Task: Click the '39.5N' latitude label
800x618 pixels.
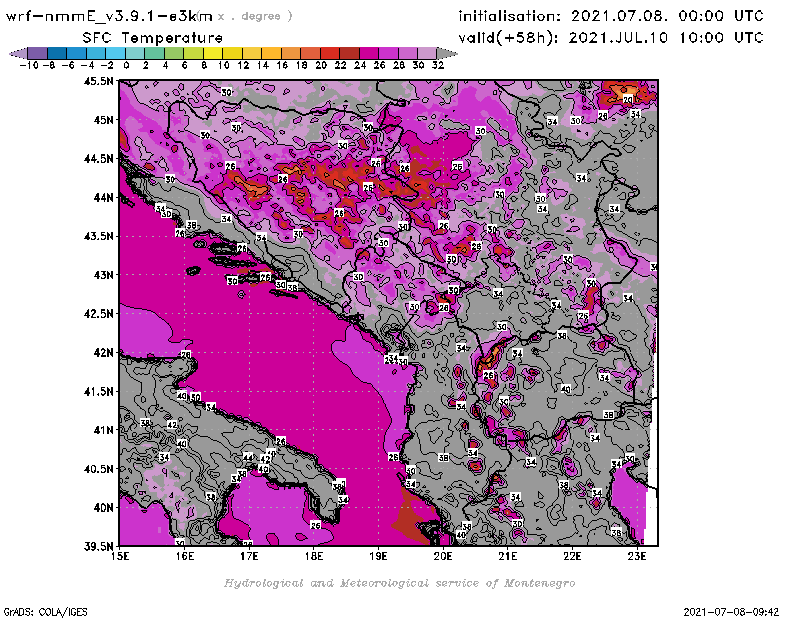Action: click(99, 547)
